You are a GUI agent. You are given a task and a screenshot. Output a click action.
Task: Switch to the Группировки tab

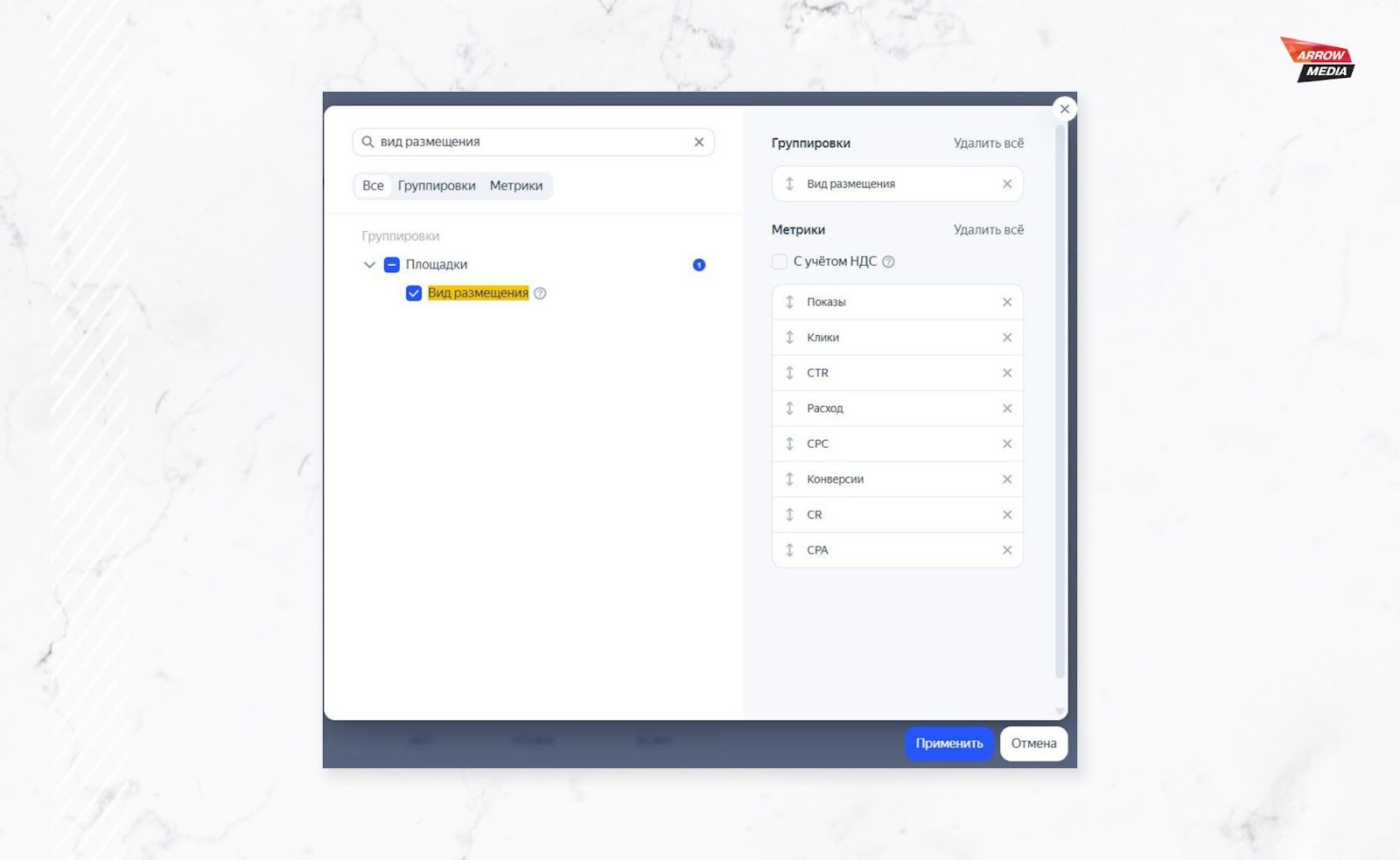[437, 185]
